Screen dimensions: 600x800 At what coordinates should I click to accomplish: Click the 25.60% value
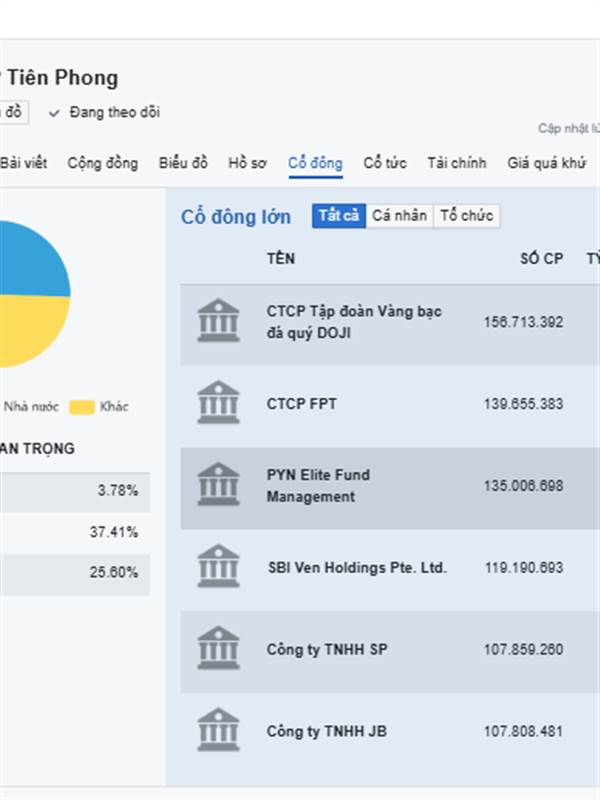114,572
